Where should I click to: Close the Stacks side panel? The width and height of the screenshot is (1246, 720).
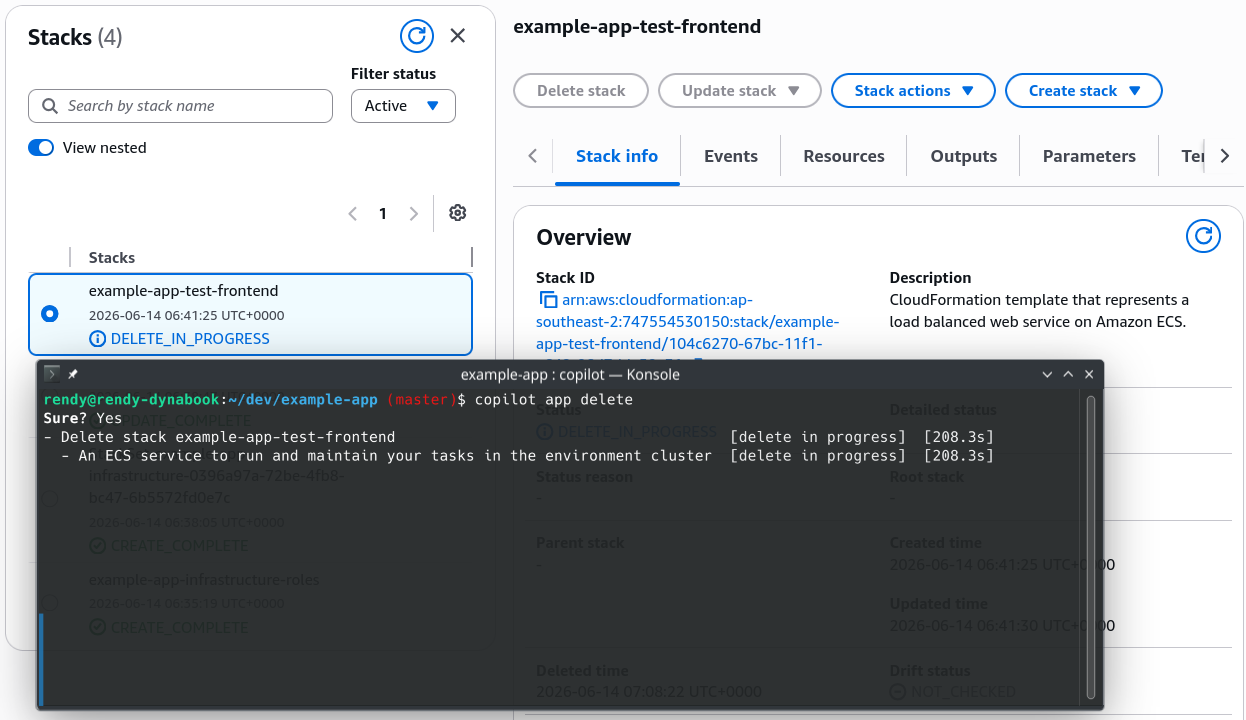point(458,36)
